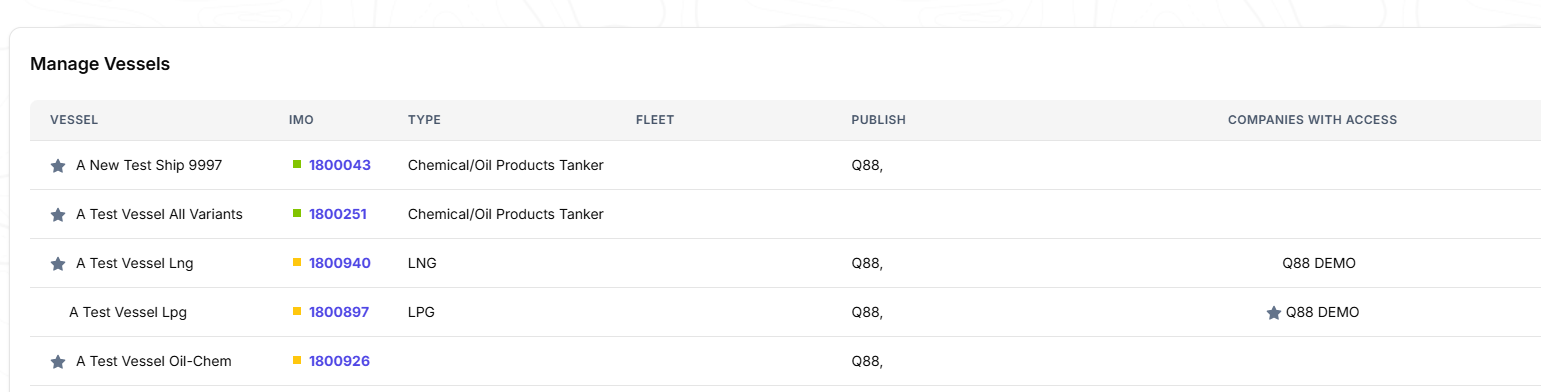Click star icon beside A New Test Ship 9997
Screen dimensions: 1541x392
point(58,166)
